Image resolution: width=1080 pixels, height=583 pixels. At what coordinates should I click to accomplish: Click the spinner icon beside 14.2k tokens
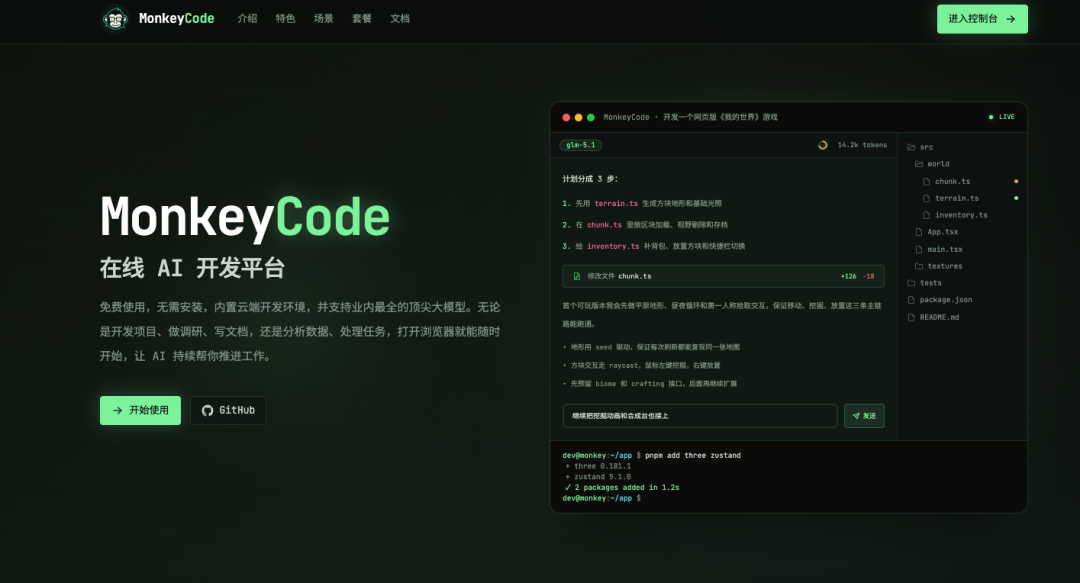822,145
